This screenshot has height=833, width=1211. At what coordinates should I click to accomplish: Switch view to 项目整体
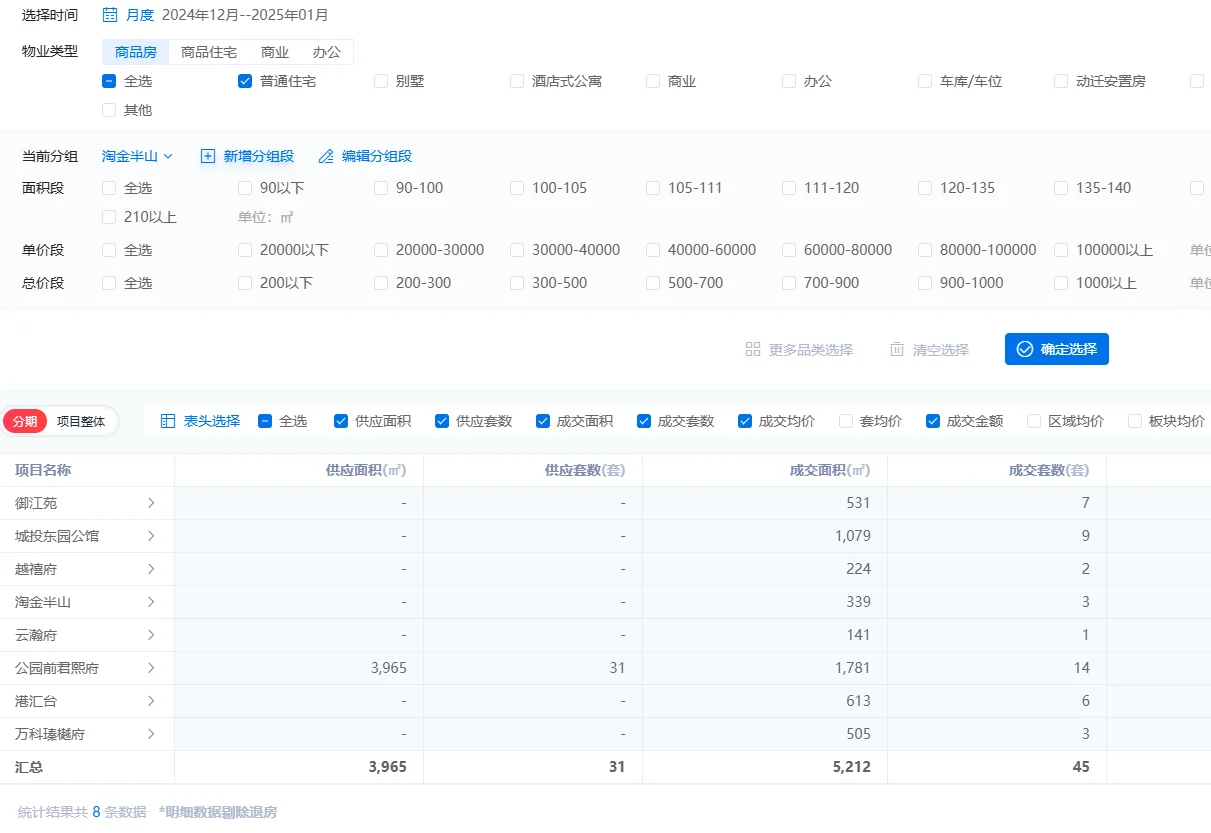[81, 422]
